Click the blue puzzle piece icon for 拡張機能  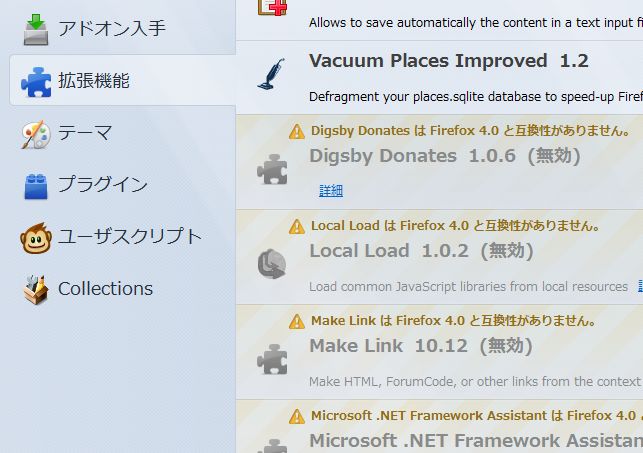36,82
